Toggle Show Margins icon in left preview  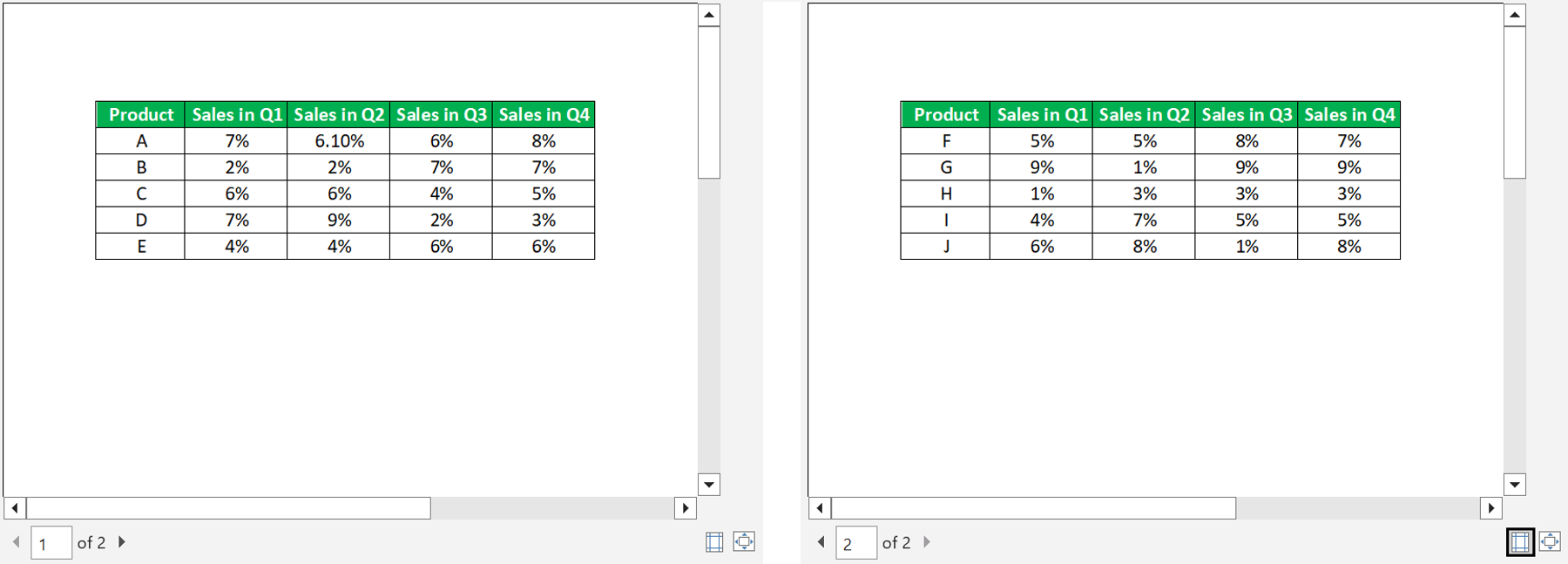pyautogui.click(x=714, y=542)
